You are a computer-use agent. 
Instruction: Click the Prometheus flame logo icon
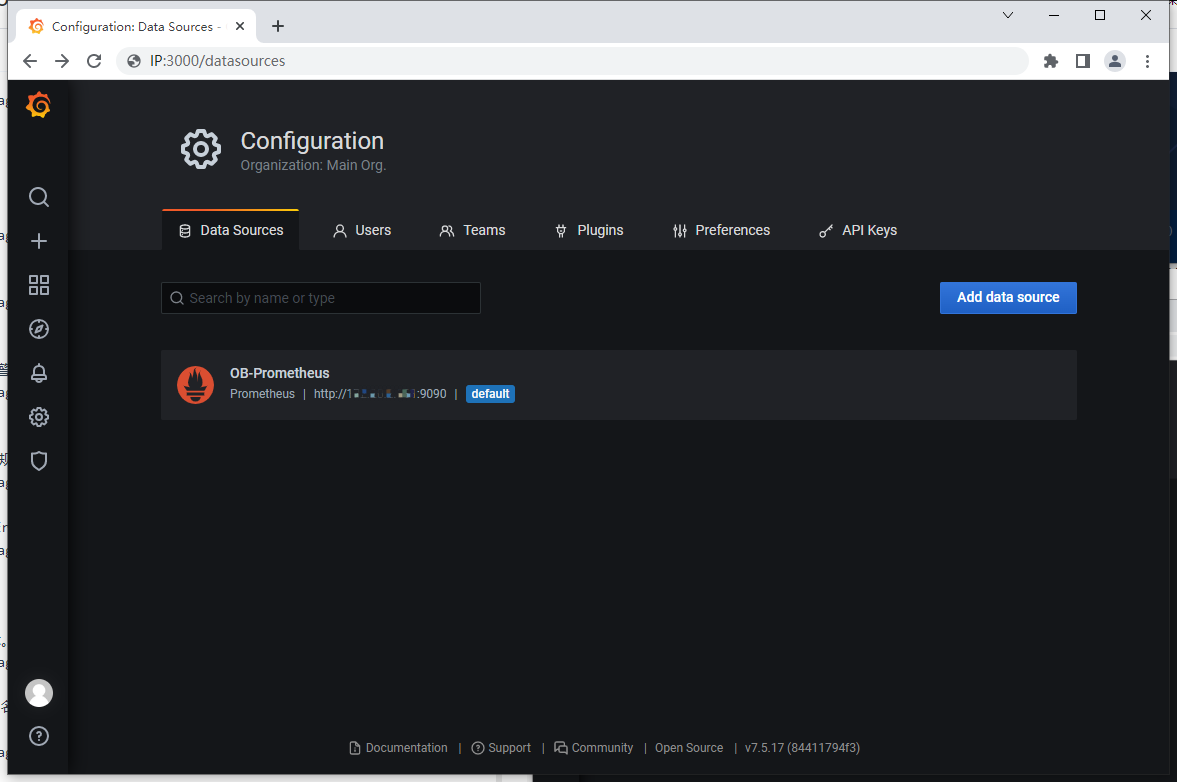pos(195,385)
